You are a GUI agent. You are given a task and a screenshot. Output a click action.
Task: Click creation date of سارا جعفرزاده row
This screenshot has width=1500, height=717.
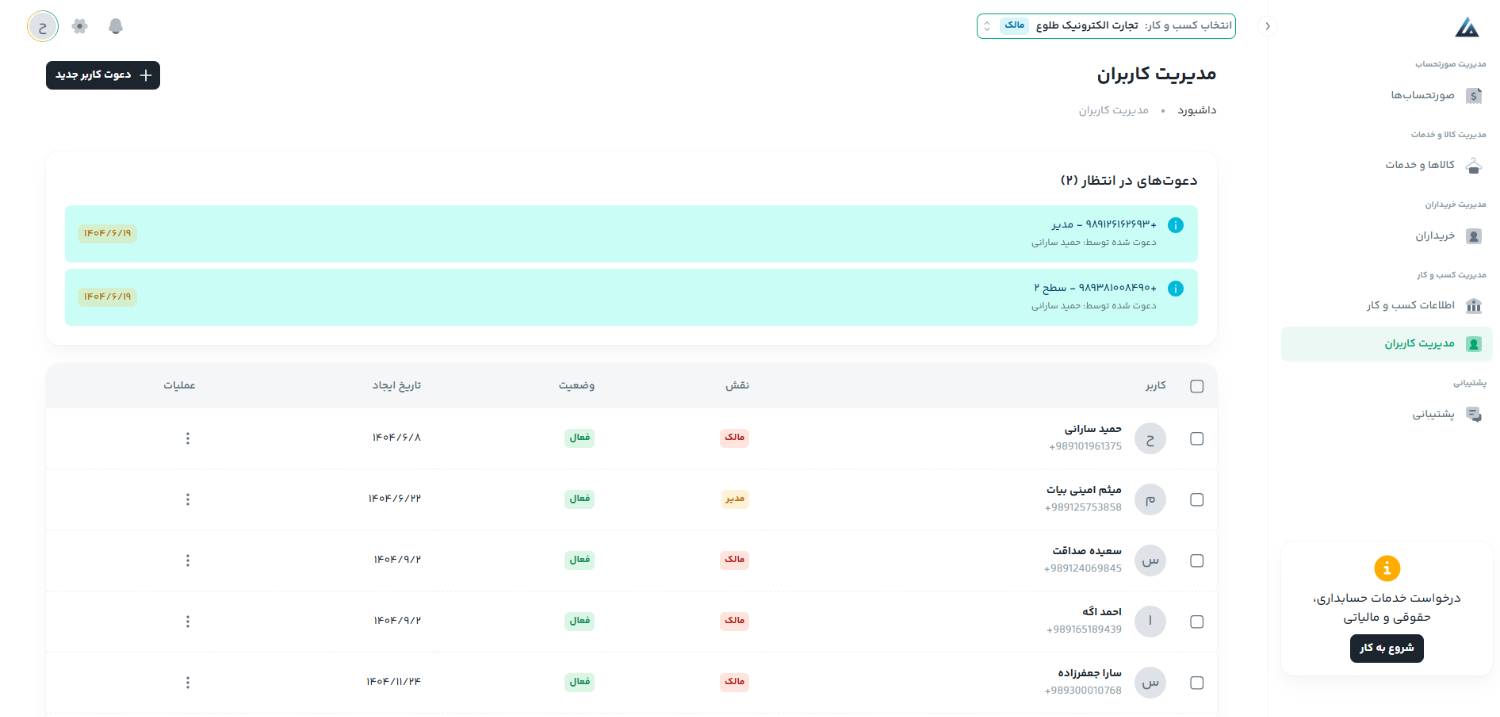pyautogui.click(x=394, y=682)
